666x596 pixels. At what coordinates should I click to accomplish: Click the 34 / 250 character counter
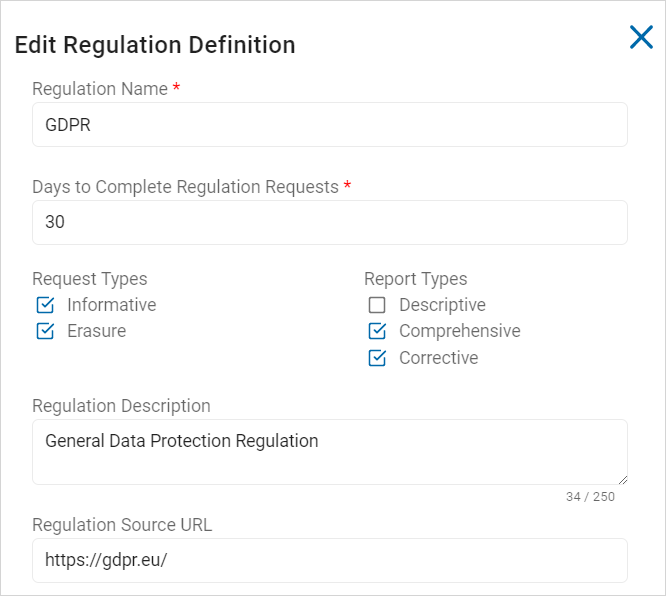coord(590,497)
